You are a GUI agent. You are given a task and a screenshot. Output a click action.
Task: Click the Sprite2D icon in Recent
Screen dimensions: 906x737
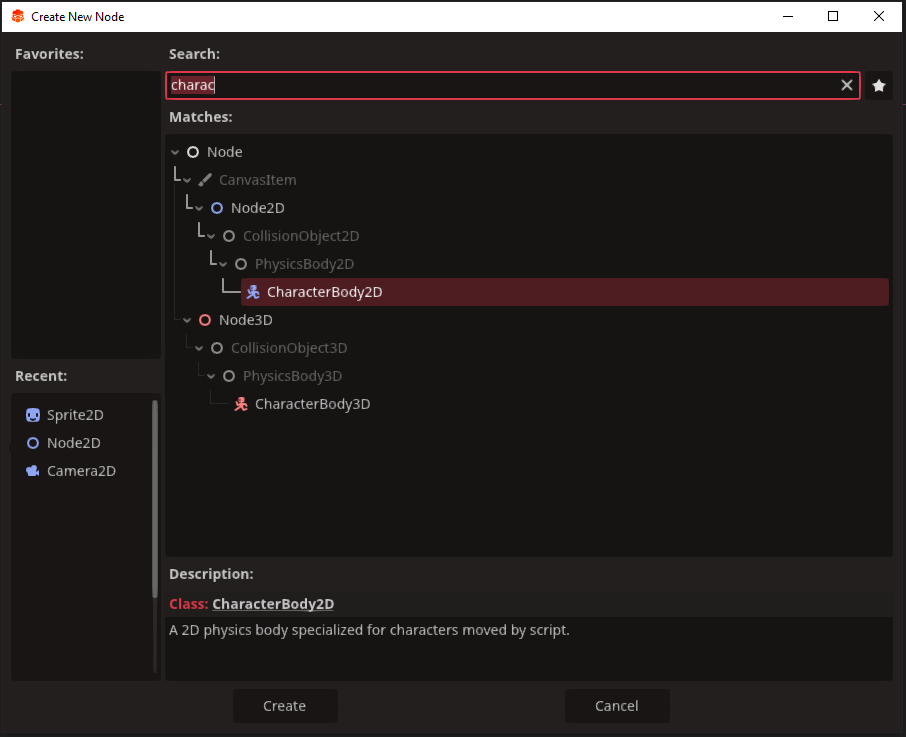(x=33, y=415)
